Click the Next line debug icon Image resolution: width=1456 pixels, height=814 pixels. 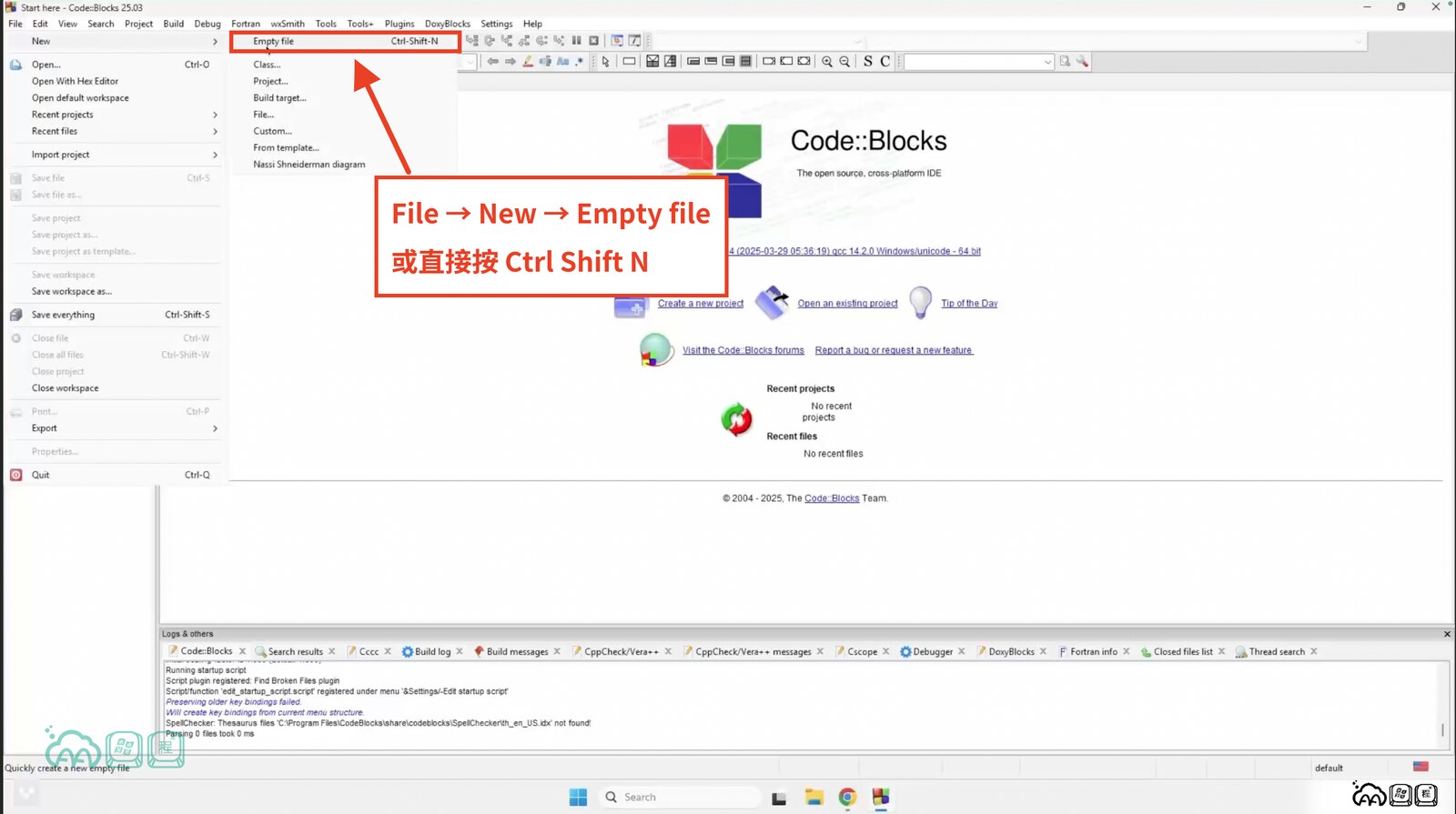click(x=490, y=41)
